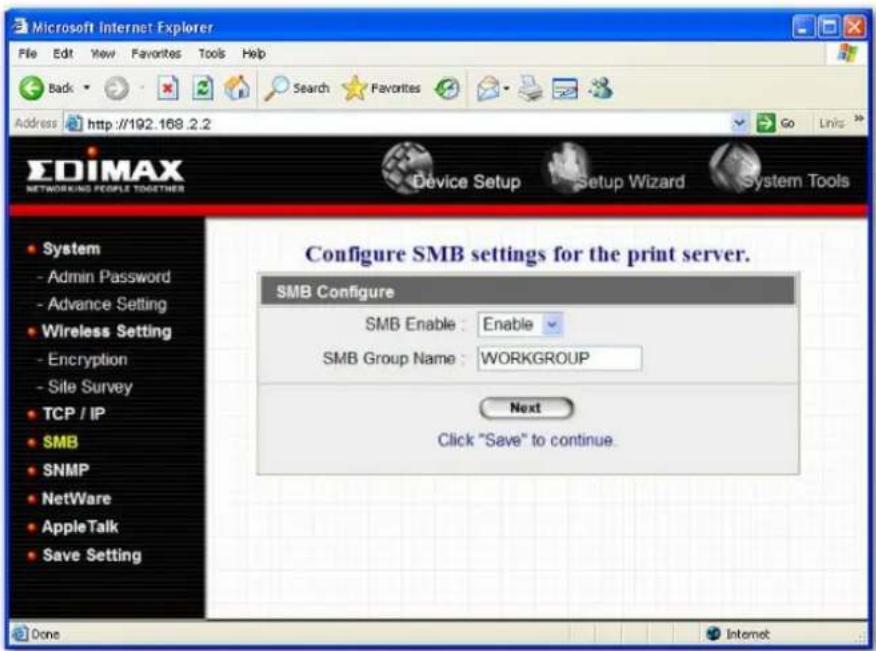Open the Tools menu
876x651 pixels.
[x=212, y=54]
